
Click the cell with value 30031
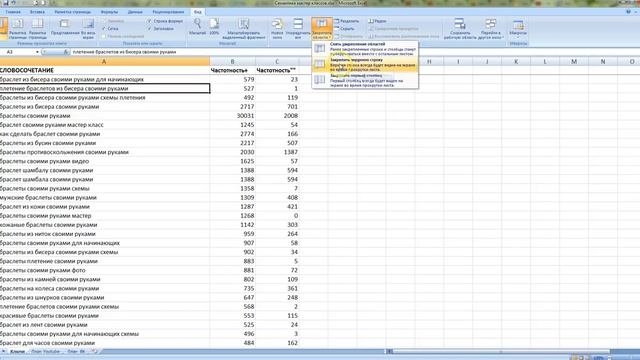[233, 116]
